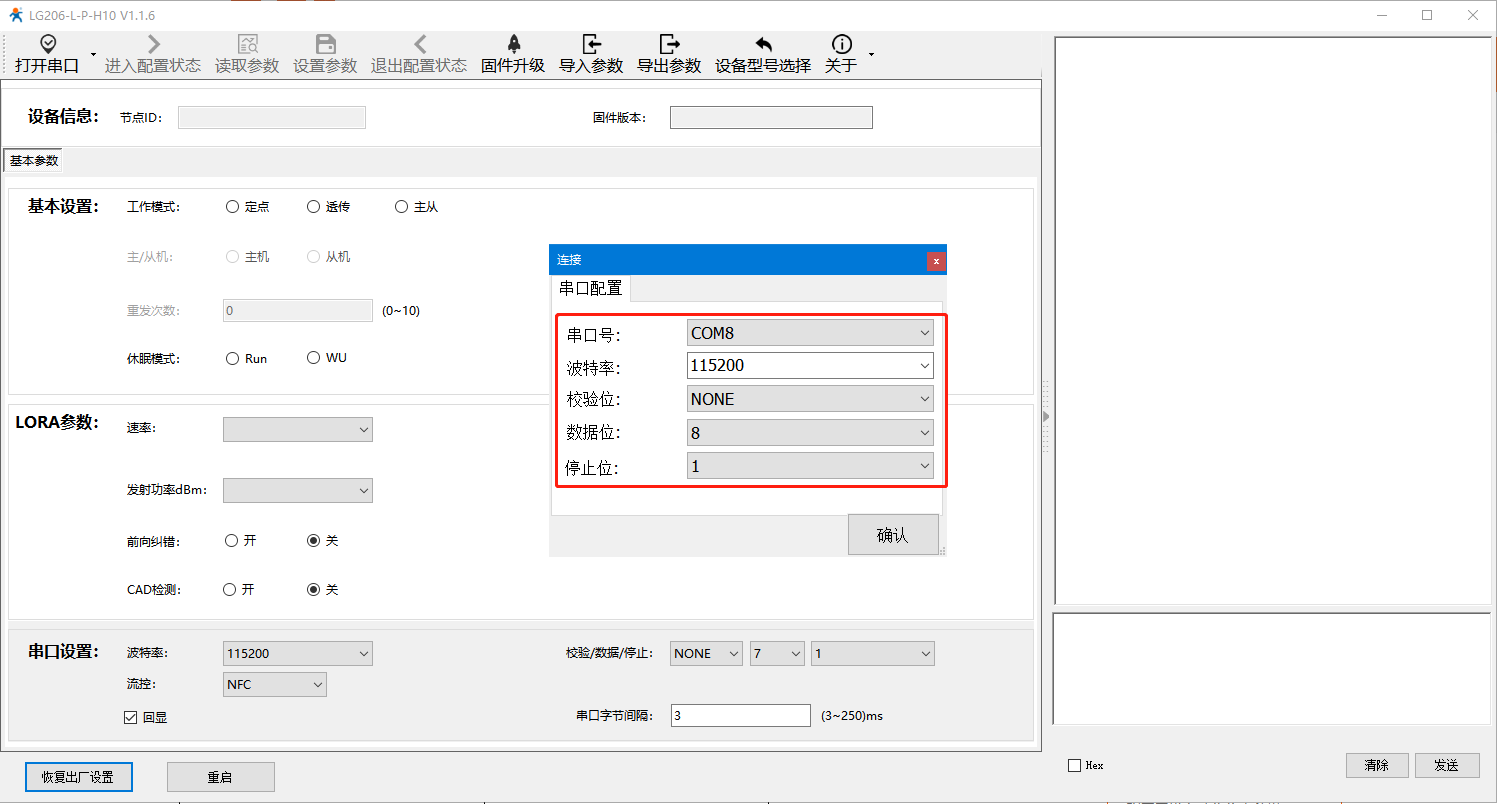Switch to the 串口配置 tab

click(590, 289)
